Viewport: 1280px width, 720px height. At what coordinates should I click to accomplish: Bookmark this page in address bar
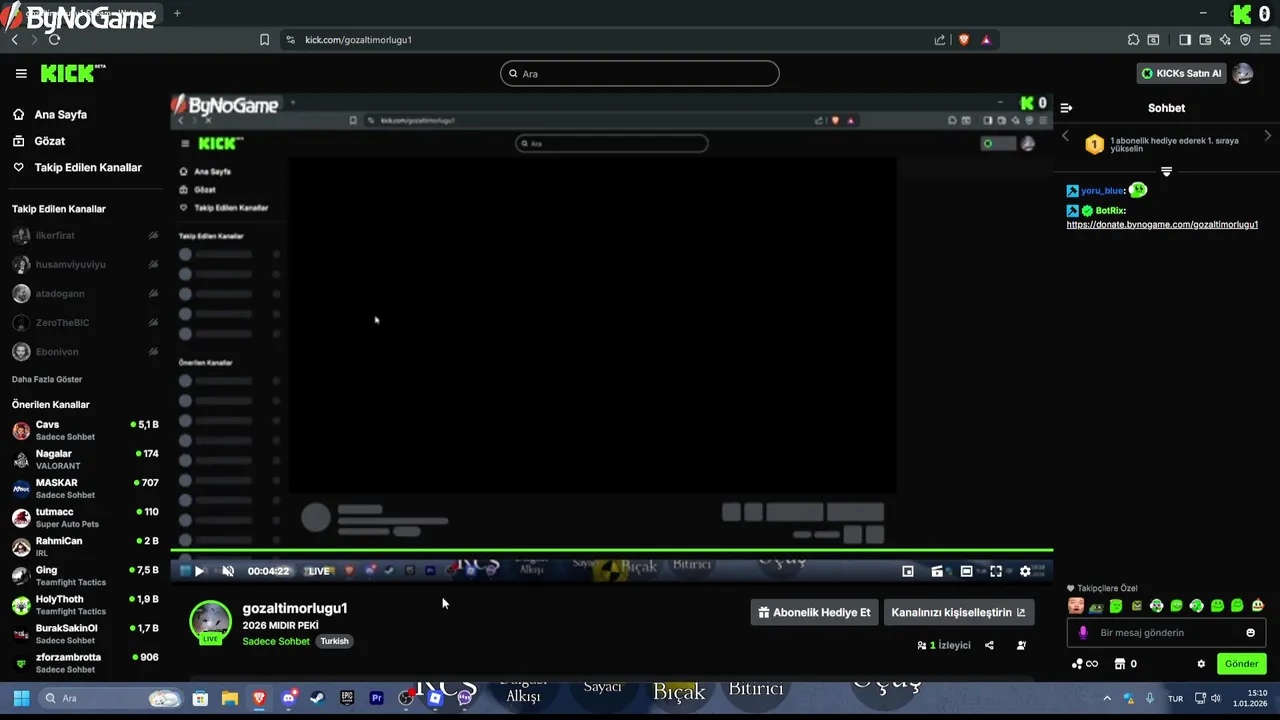click(x=264, y=40)
